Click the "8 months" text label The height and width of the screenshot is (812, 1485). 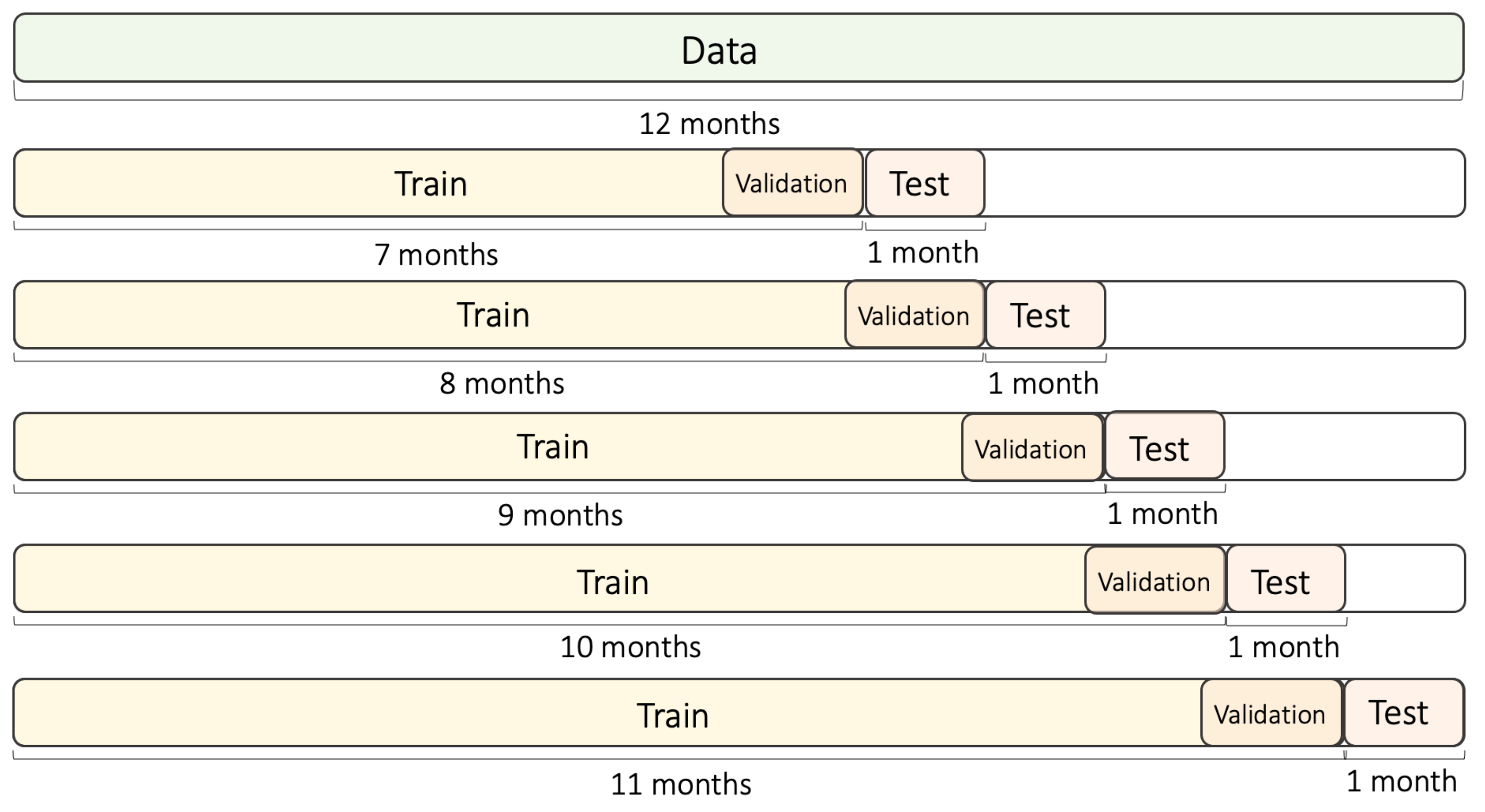[x=502, y=383]
